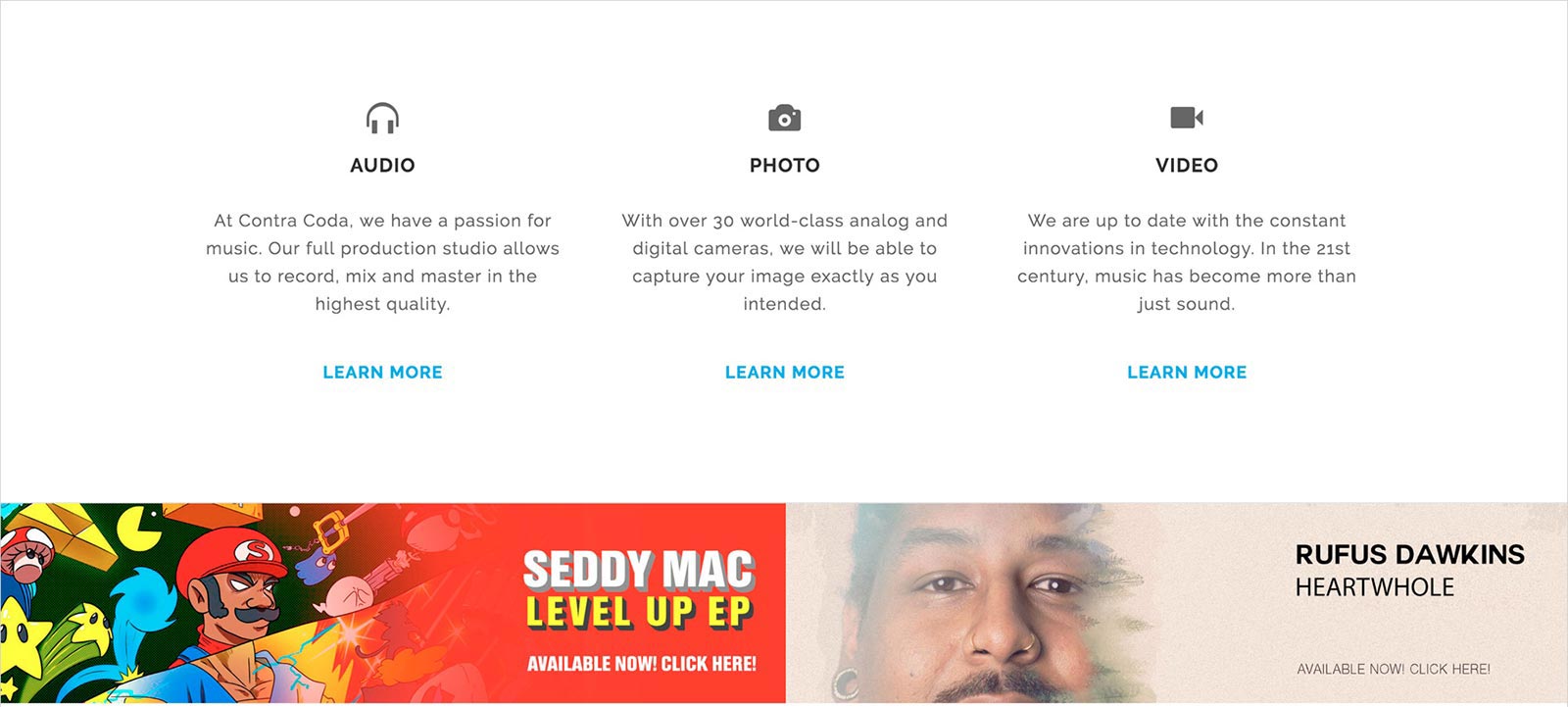Select the AUDIO heading
This screenshot has height=707, width=1568.
pos(382,166)
